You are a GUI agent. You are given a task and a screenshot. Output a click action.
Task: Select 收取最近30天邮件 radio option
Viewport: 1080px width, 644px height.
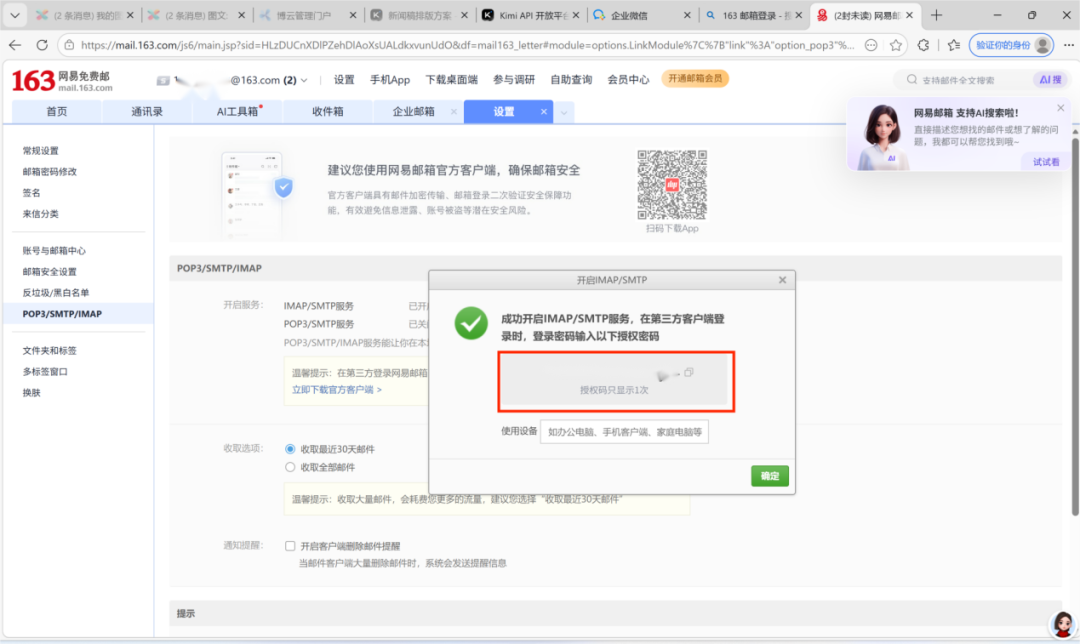pyautogui.click(x=290, y=449)
